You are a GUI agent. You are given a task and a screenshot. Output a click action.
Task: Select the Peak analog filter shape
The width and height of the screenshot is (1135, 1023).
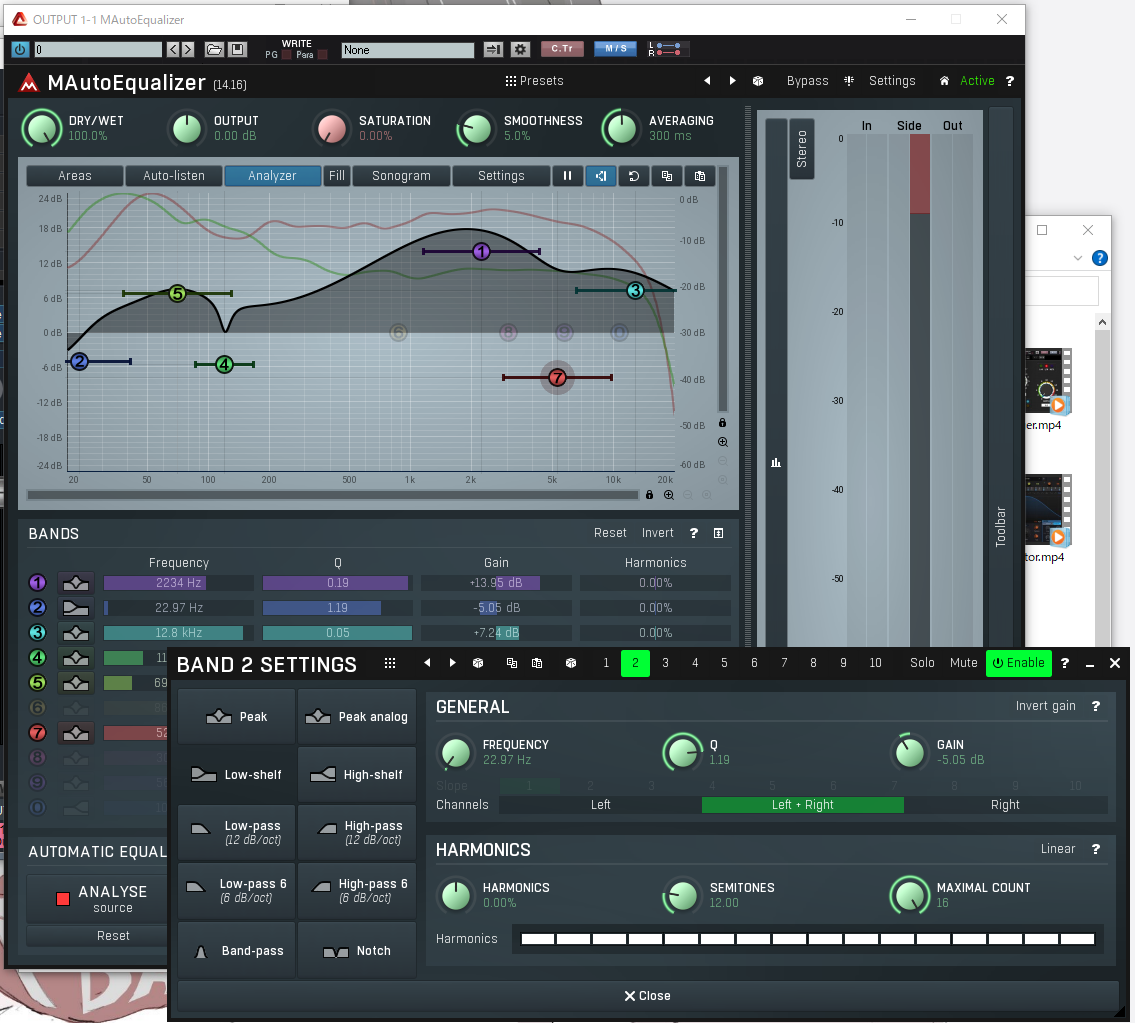(x=357, y=716)
